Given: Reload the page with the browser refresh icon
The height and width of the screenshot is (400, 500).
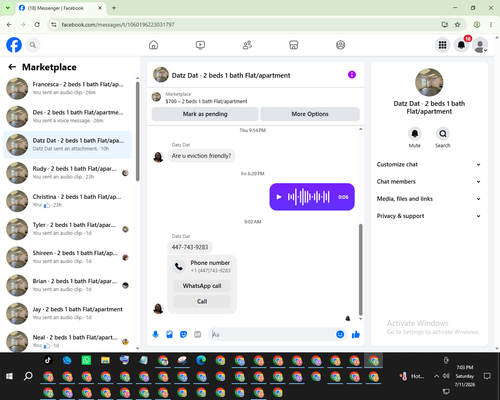Looking at the screenshot, I should pos(37,25).
